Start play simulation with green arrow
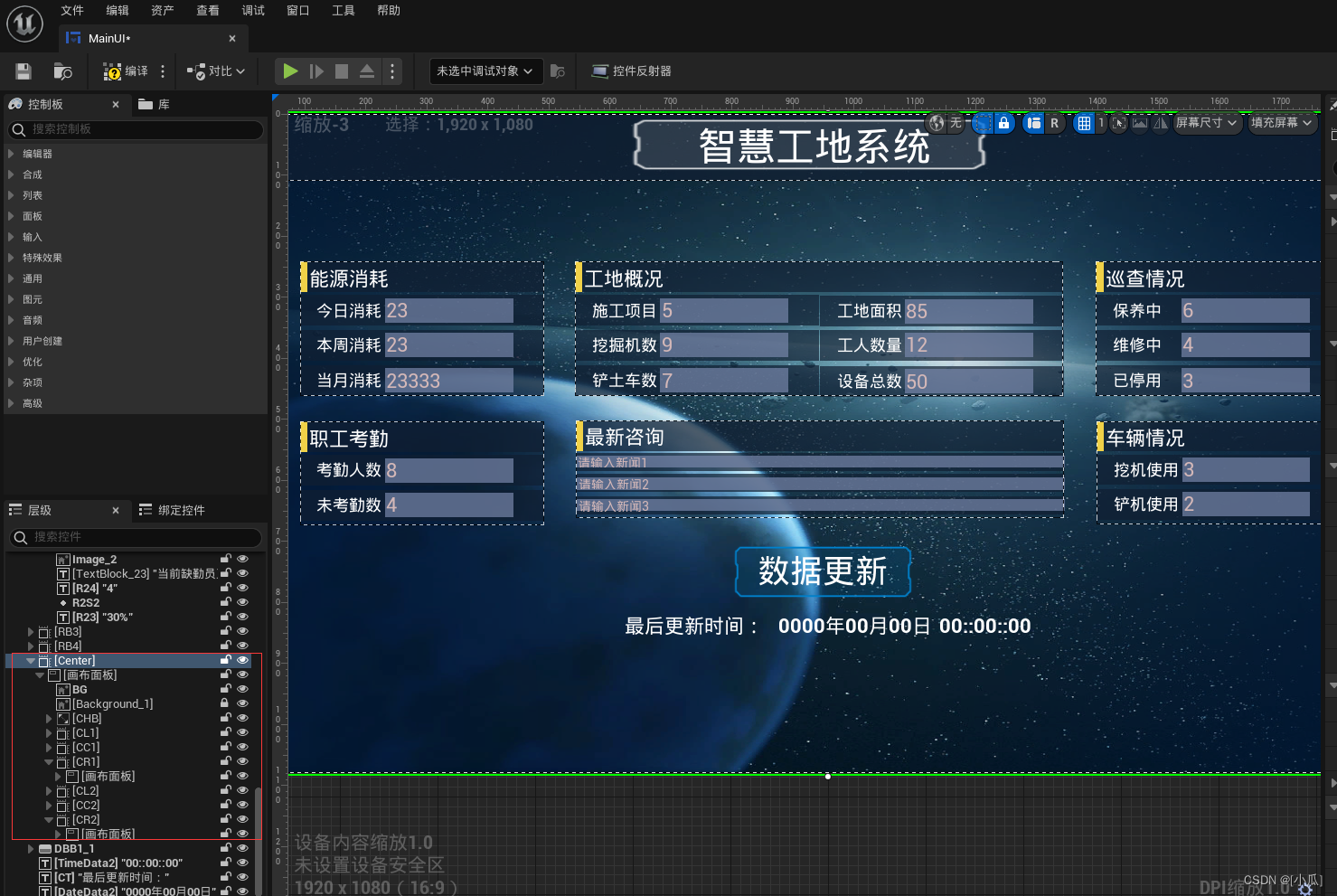1337x896 pixels. pyautogui.click(x=290, y=71)
